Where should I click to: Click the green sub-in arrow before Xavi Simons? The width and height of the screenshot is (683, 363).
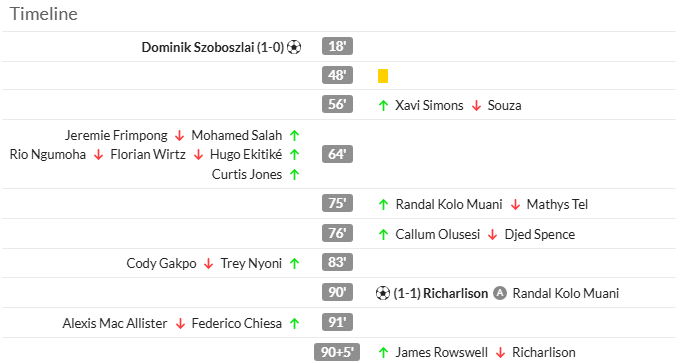click(383, 105)
